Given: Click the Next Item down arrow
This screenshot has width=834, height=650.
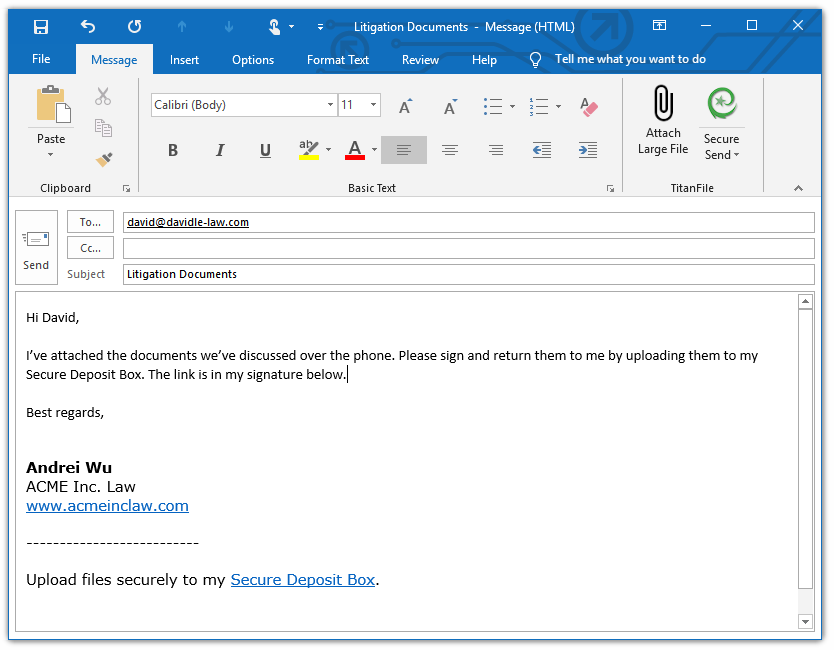Looking at the screenshot, I should [229, 27].
